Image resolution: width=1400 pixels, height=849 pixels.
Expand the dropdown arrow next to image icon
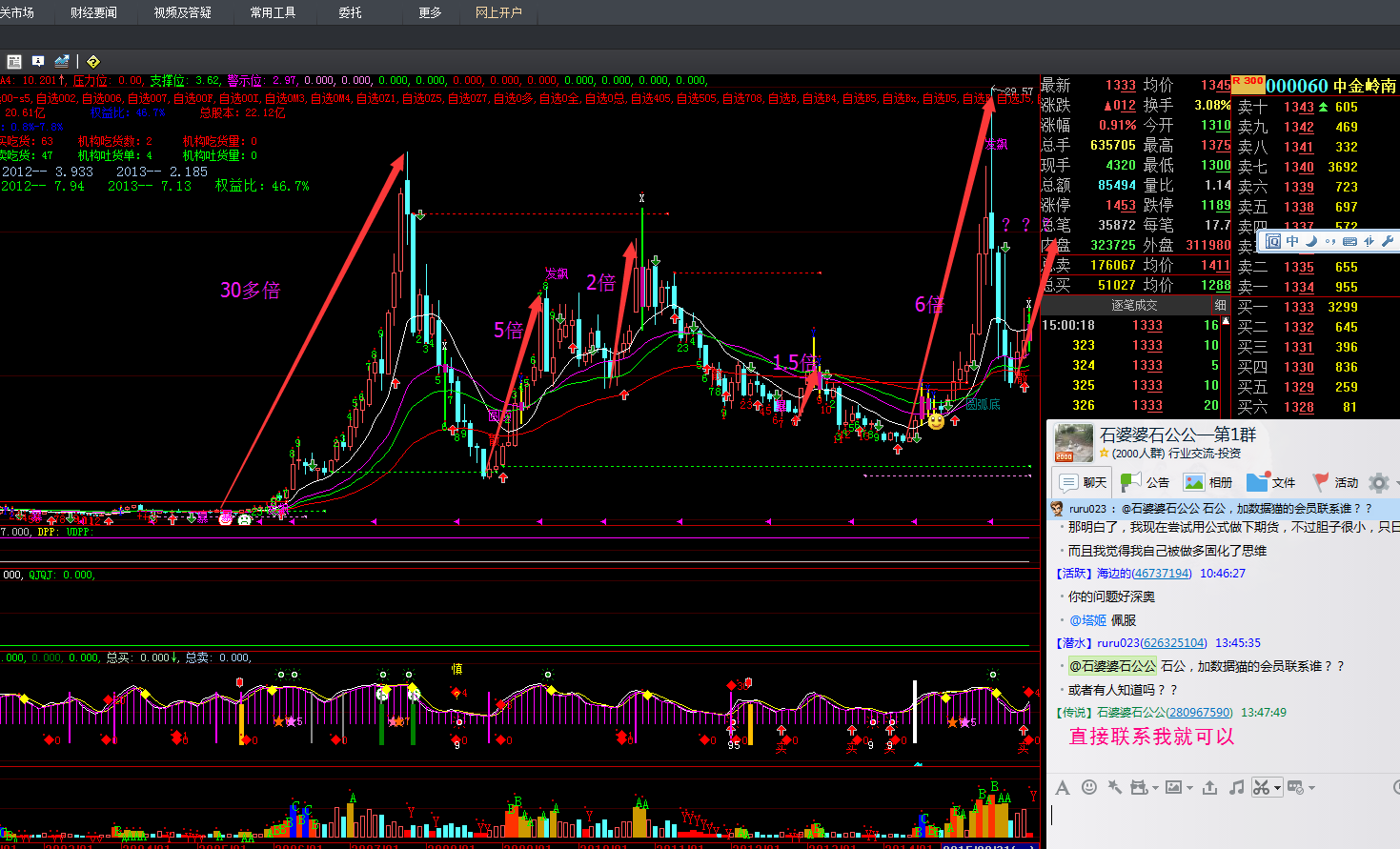1190,788
